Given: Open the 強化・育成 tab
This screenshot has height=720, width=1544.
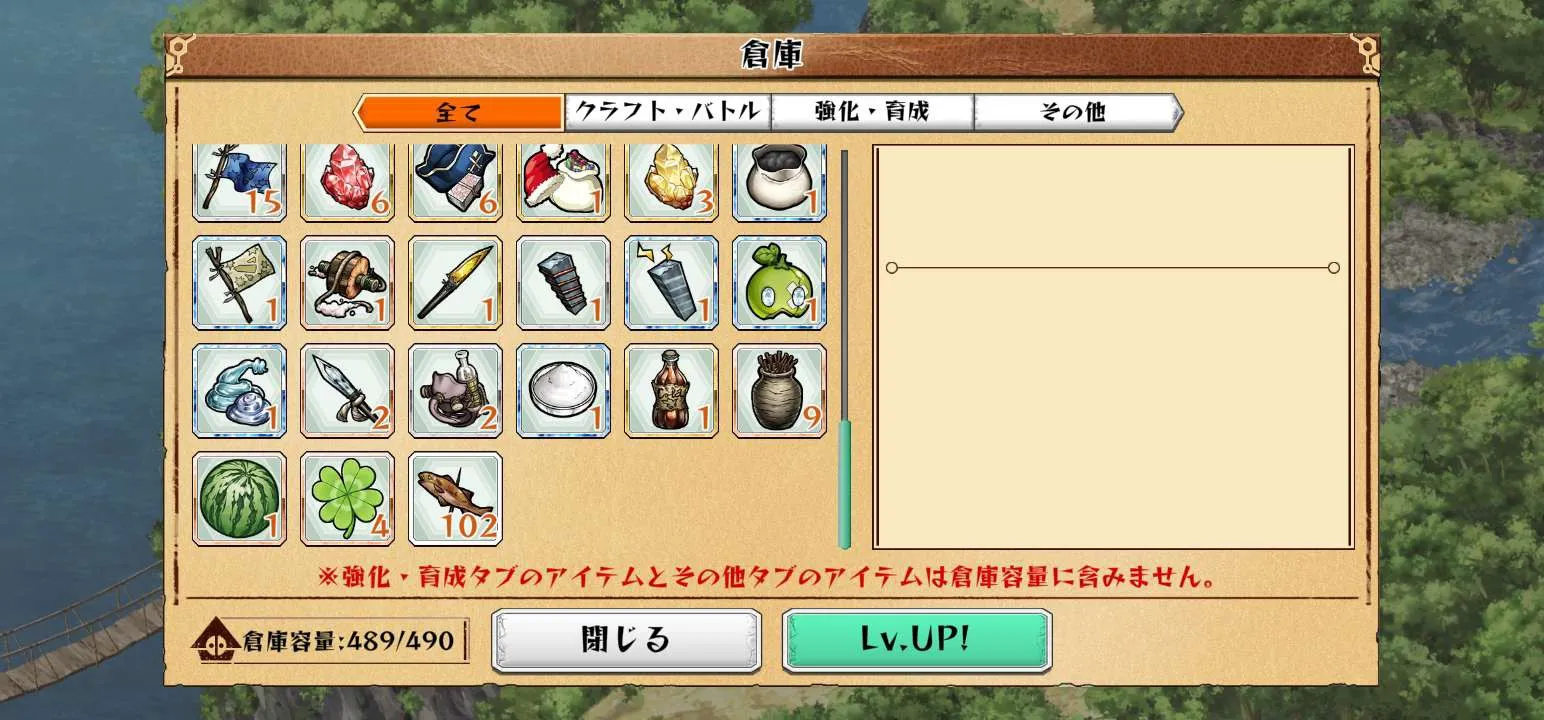Looking at the screenshot, I should click(872, 112).
